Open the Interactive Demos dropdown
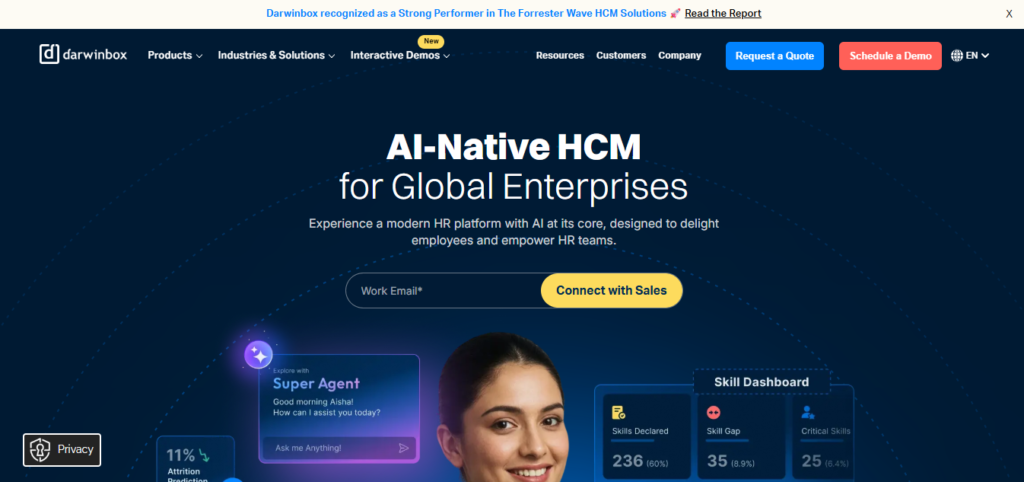 pyautogui.click(x=400, y=56)
